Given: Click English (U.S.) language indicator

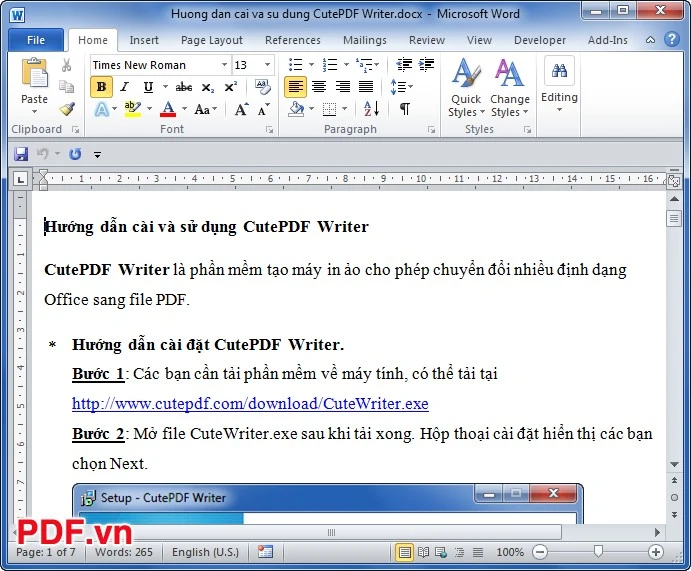Looking at the screenshot, I should [205, 552].
